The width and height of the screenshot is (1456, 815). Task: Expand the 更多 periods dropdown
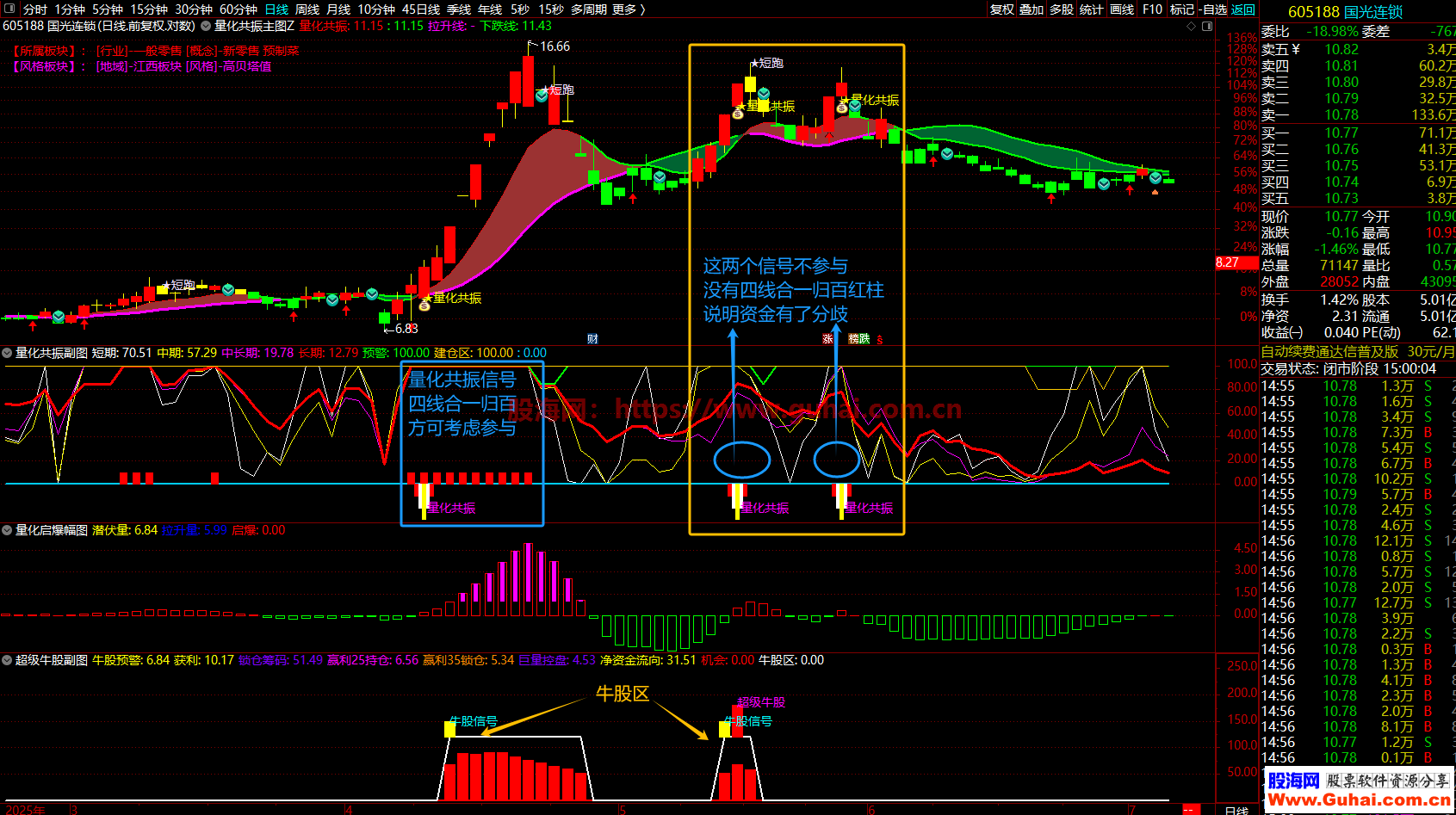(629, 9)
